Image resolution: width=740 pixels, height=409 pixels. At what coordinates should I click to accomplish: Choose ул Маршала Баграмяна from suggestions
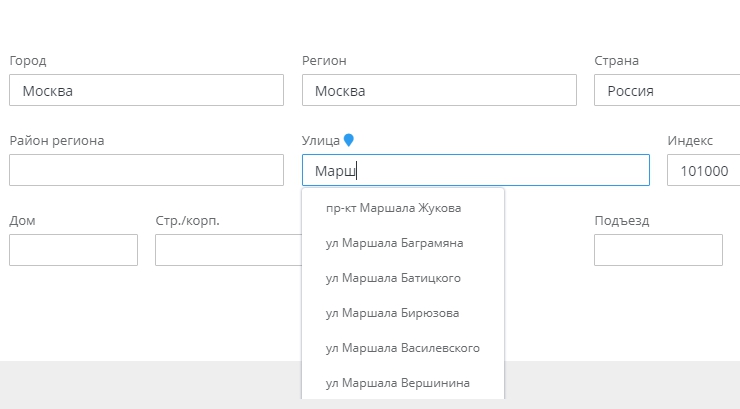[394, 243]
